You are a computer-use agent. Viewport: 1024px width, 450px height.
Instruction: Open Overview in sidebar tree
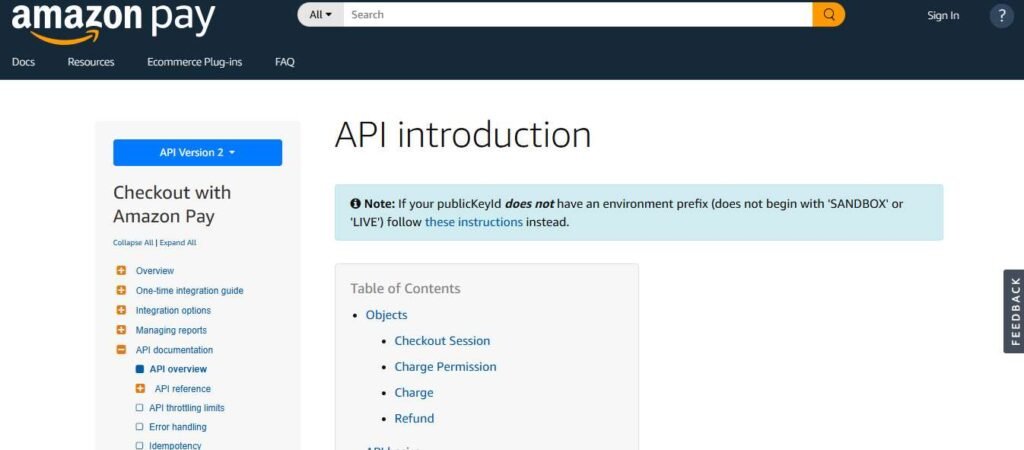coord(155,270)
